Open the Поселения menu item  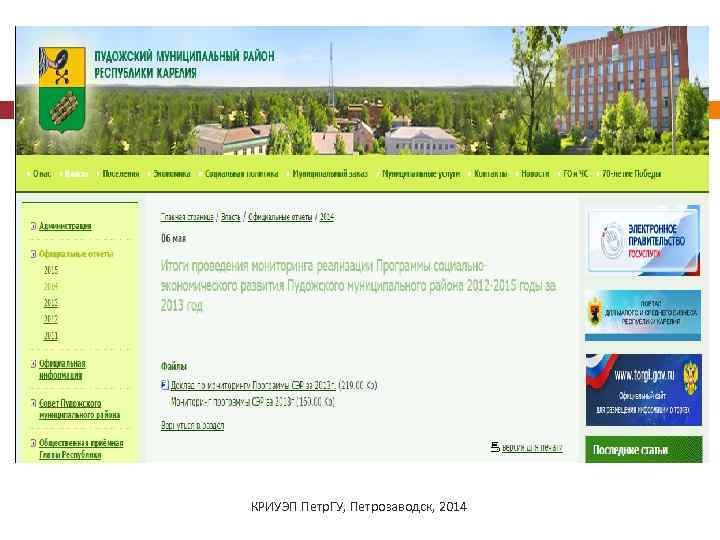click(x=121, y=174)
